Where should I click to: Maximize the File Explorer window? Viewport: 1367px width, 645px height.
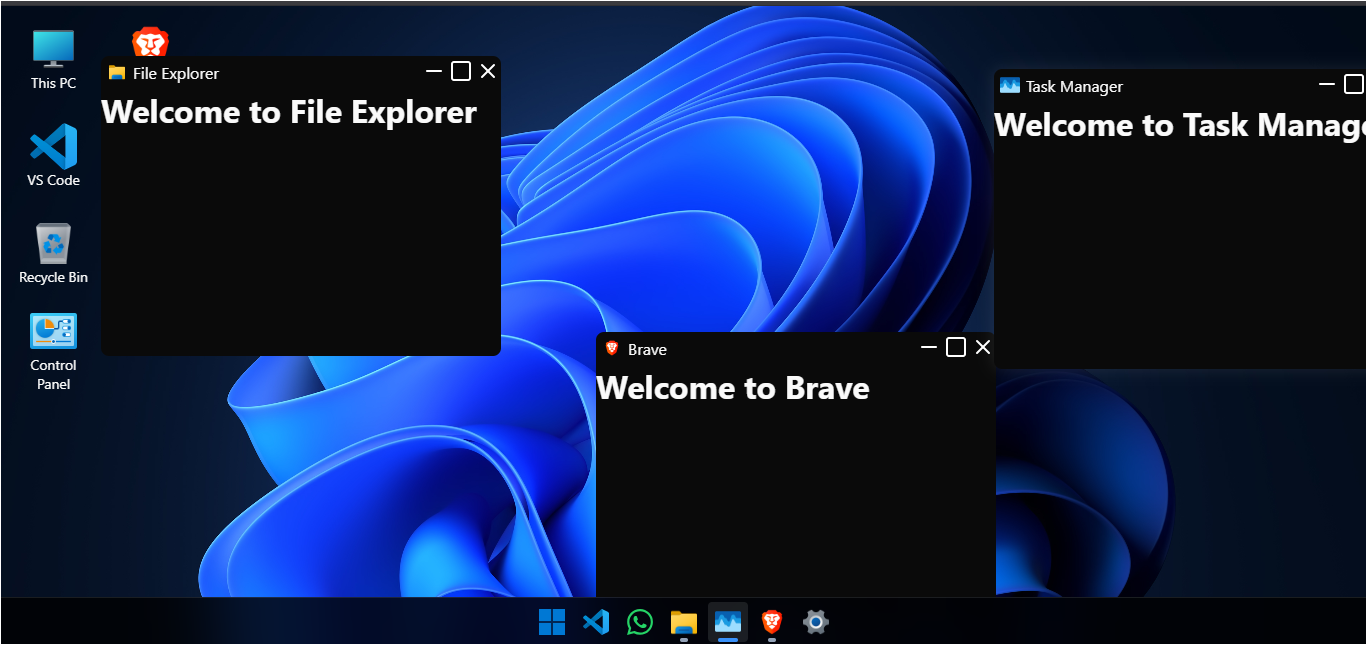tap(461, 71)
